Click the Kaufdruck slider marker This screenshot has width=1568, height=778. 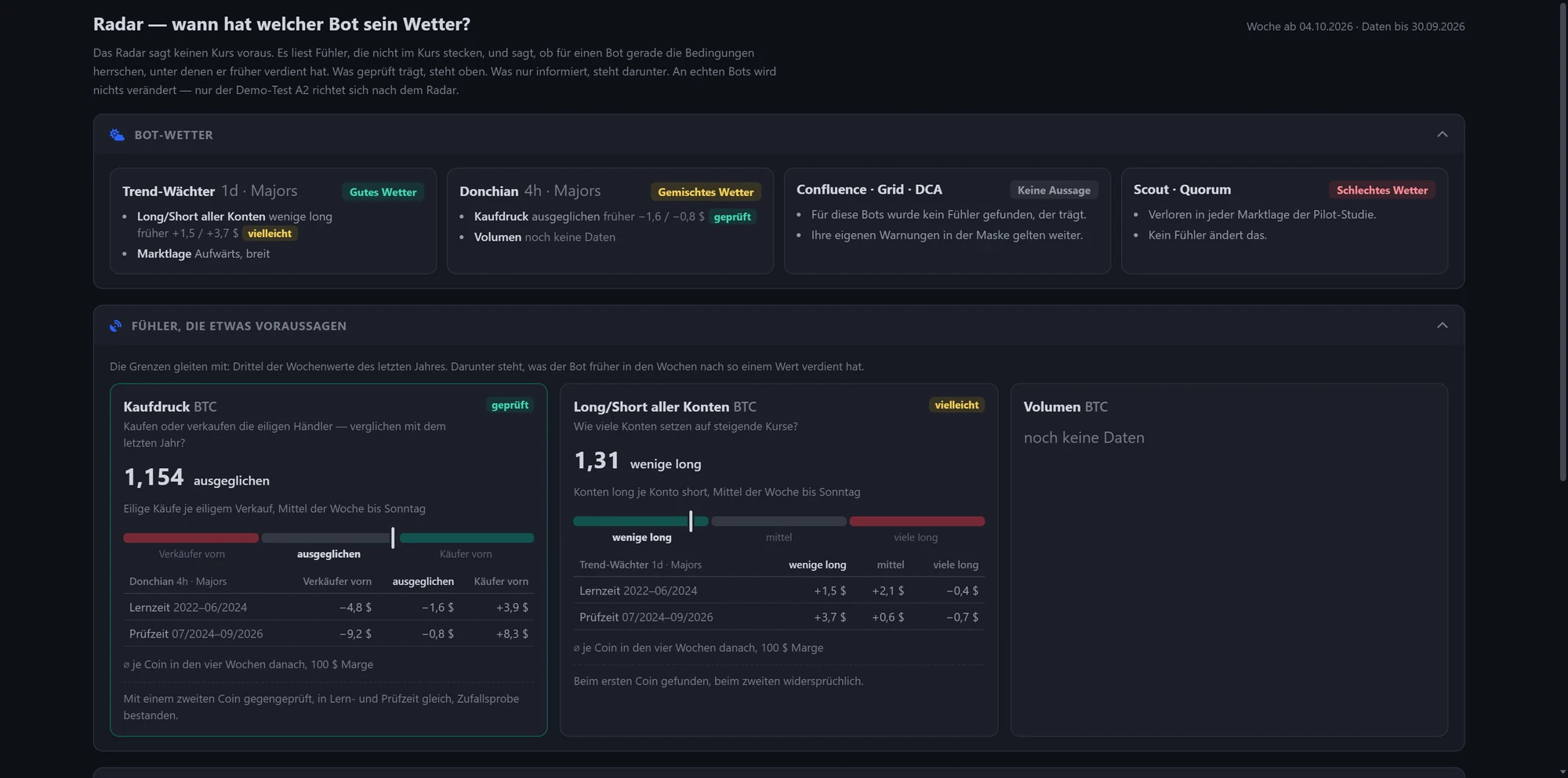(x=393, y=537)
